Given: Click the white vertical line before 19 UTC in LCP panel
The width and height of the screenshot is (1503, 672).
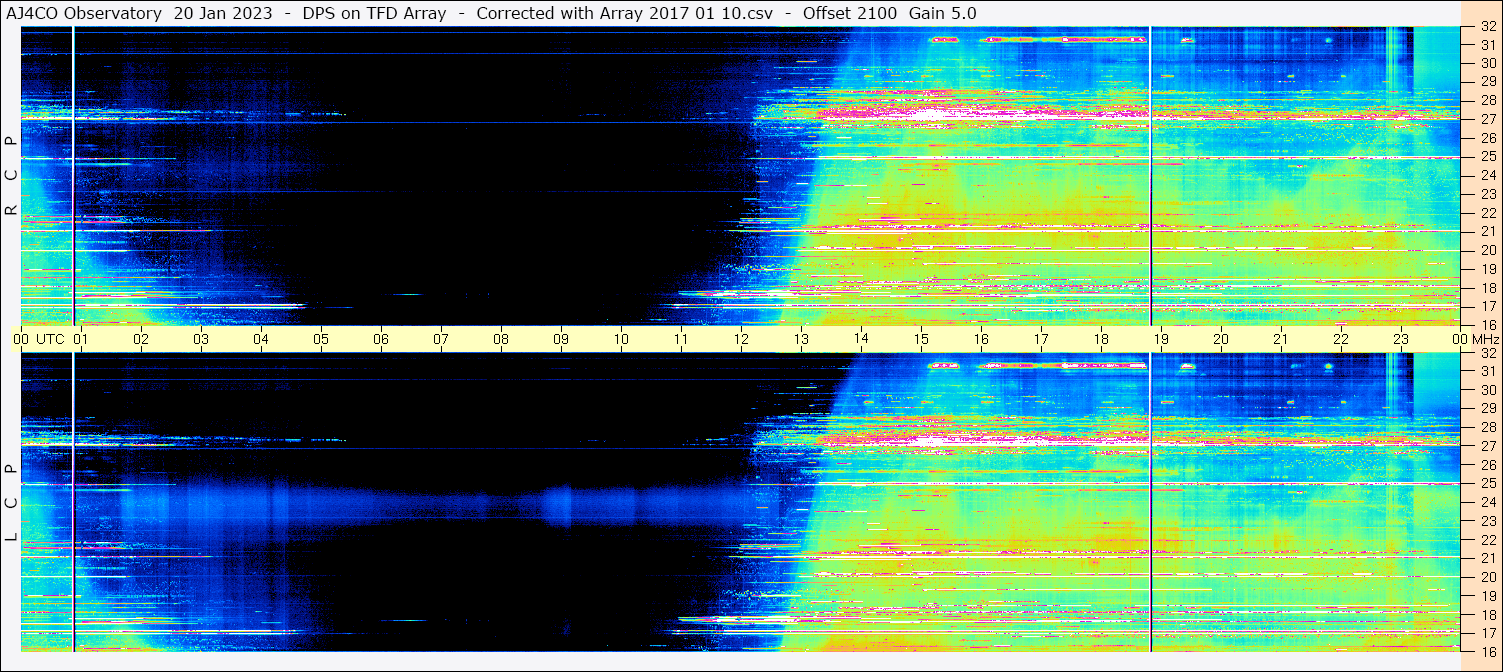Looking at the screenshot, I should [x=1151, y=502].
